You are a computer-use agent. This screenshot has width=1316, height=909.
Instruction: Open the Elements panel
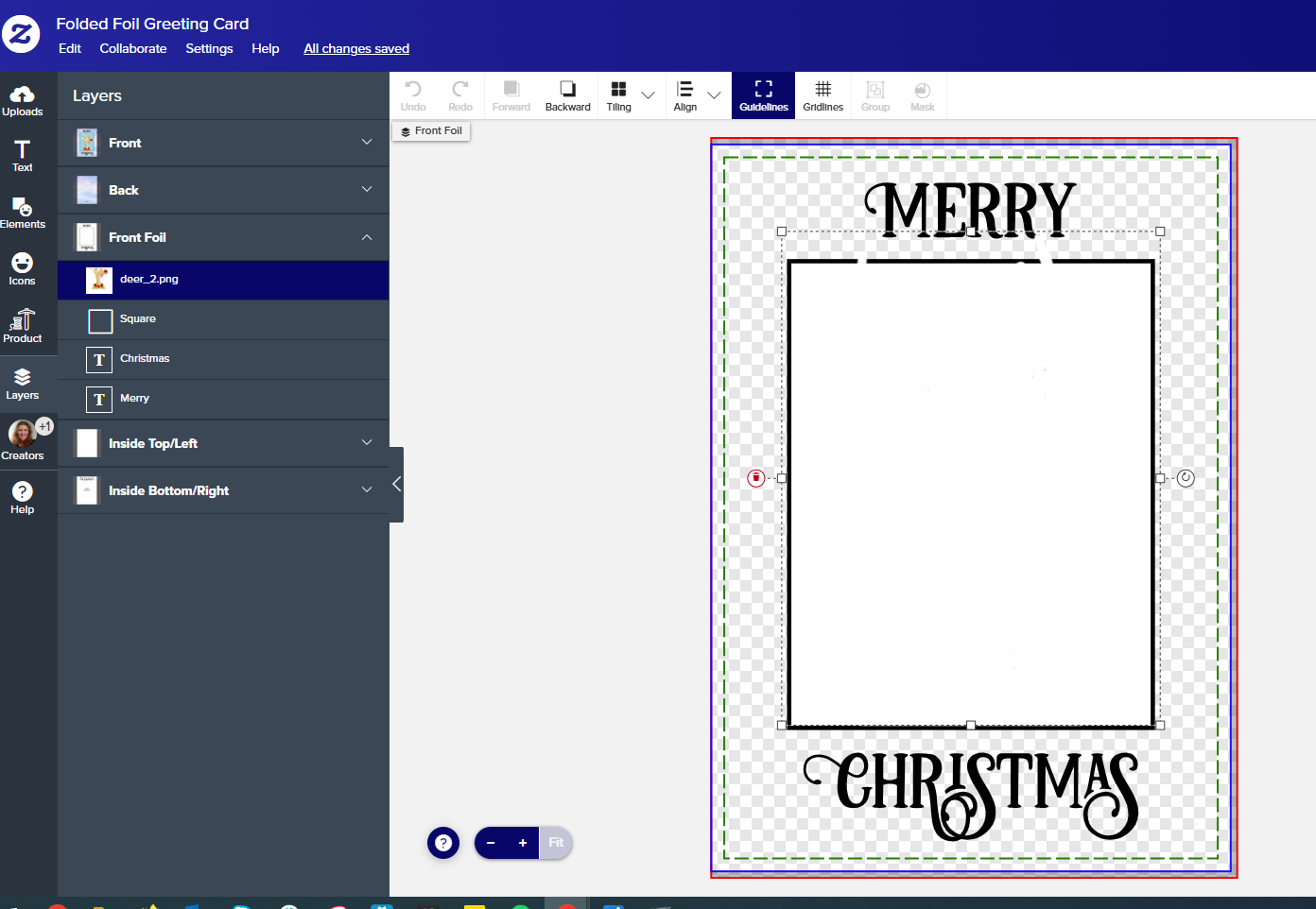pos(23,213)
